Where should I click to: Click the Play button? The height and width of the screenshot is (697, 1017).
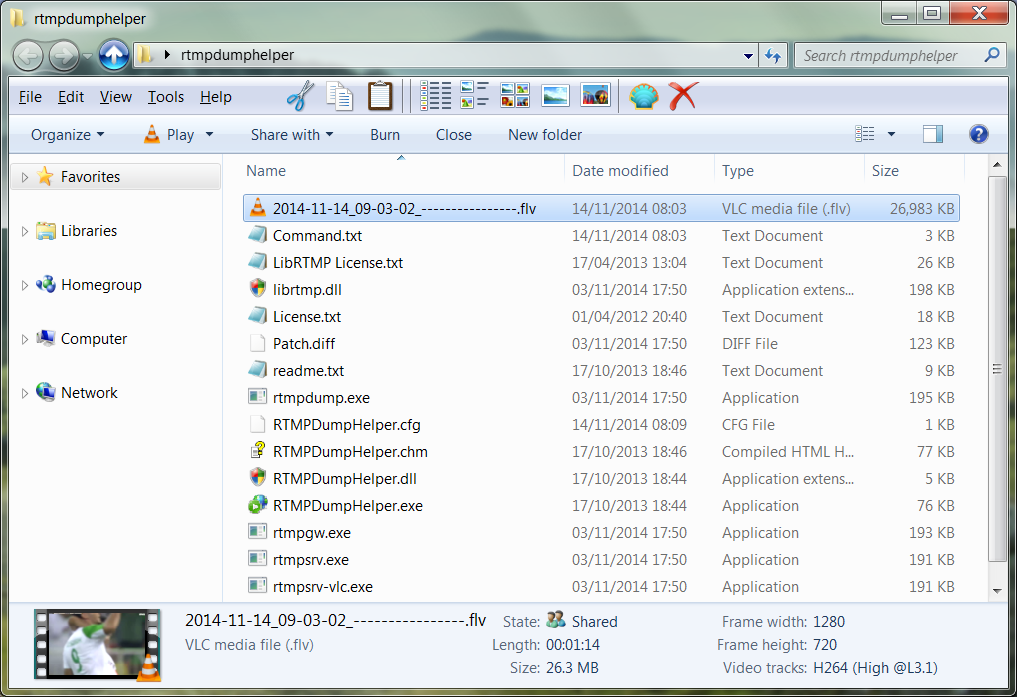tap(169, 134)
